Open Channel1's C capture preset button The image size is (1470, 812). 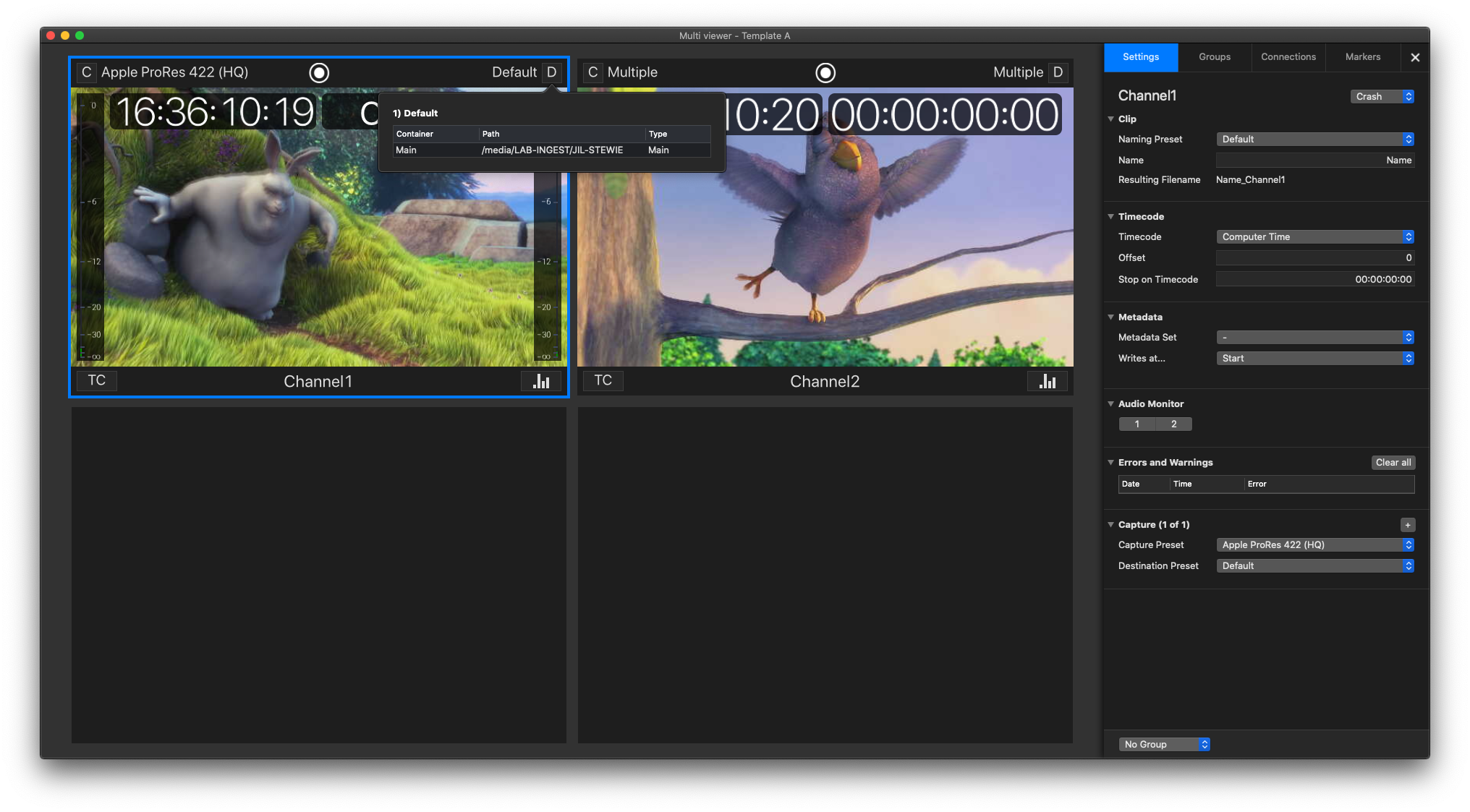(x=87, y=72)
